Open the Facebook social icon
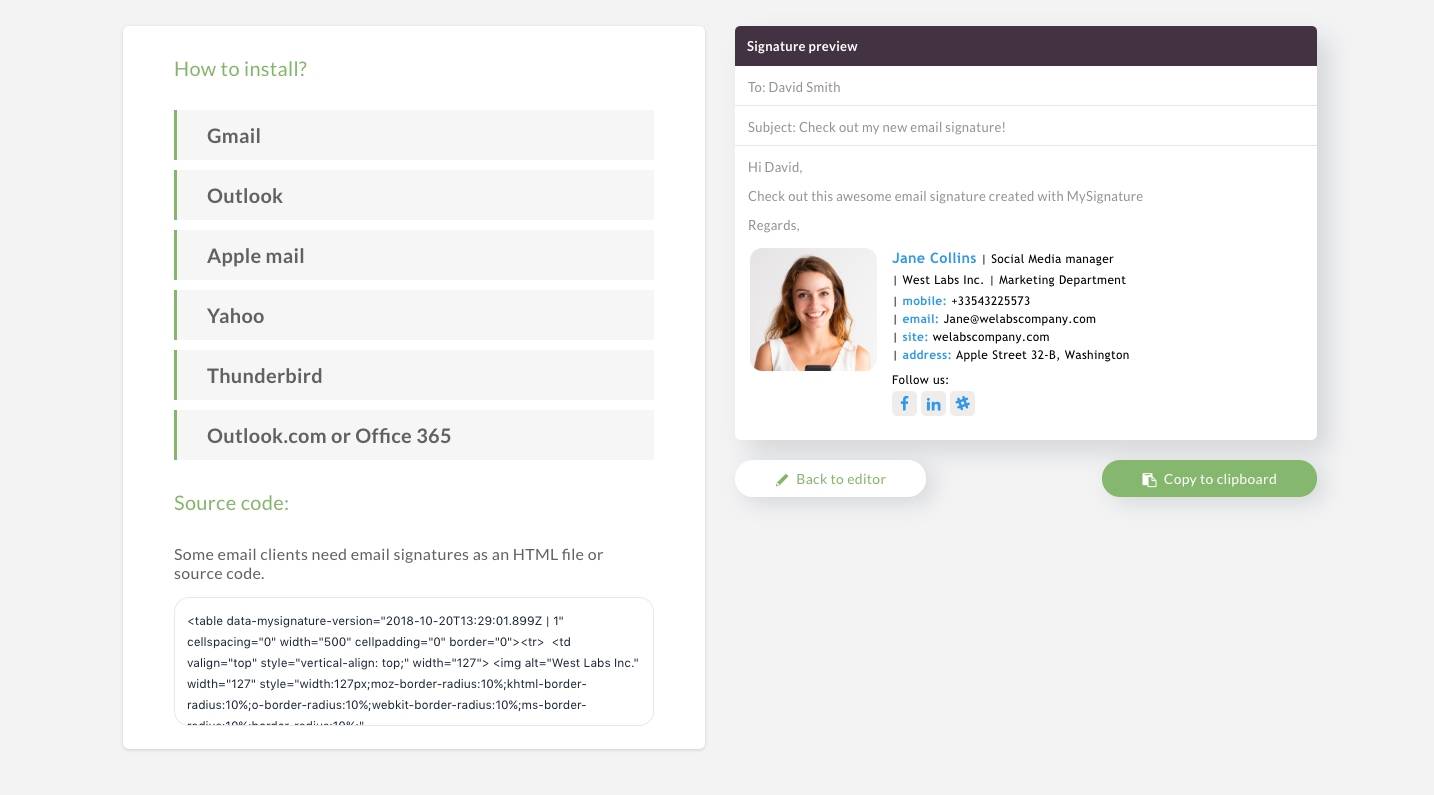Viewport: 1434px width, 795px height. tap(904, 403)
